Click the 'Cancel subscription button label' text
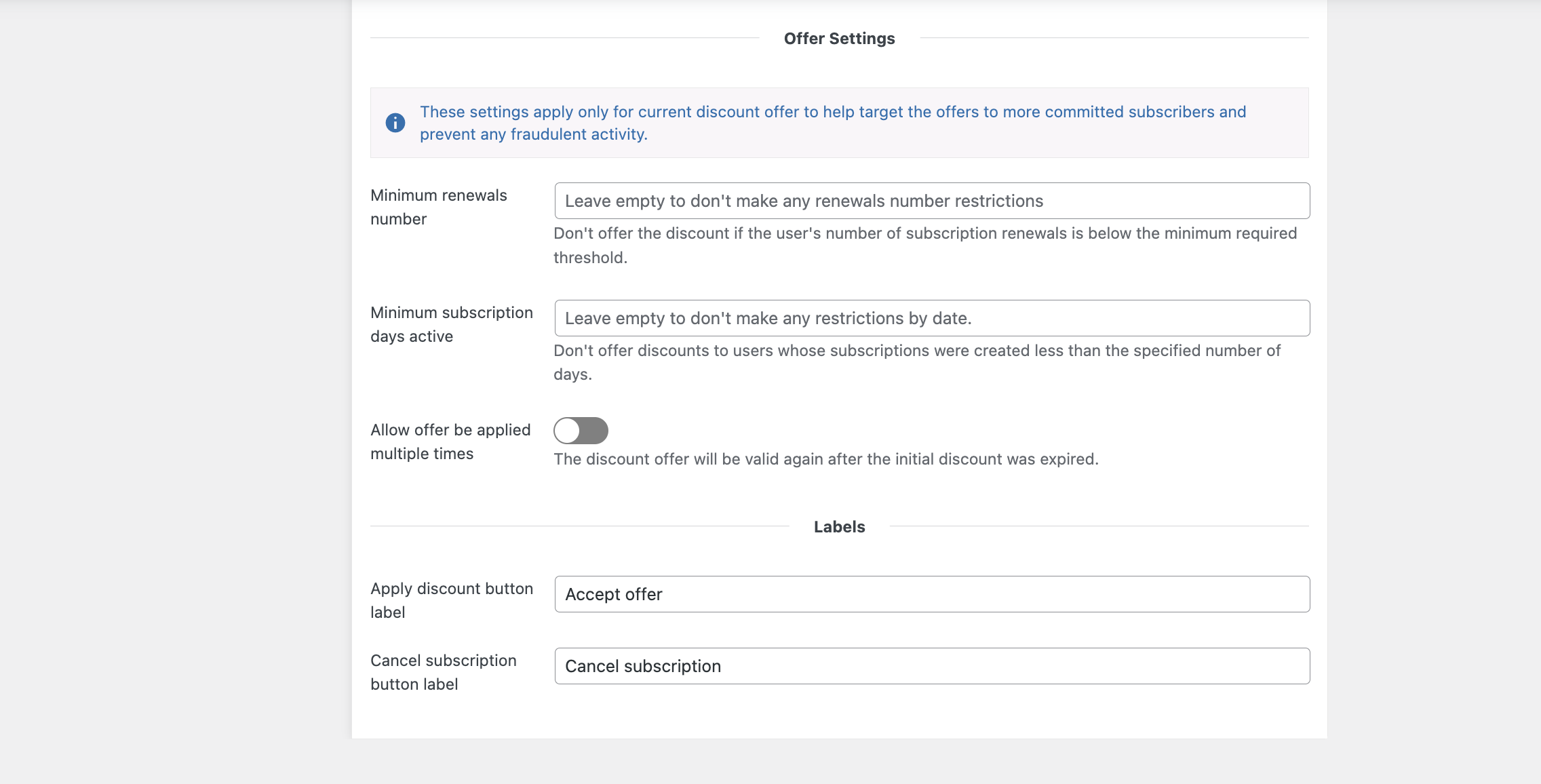Screen dimensions: 1541x784 pyautogui.click(x=444, y=672)
